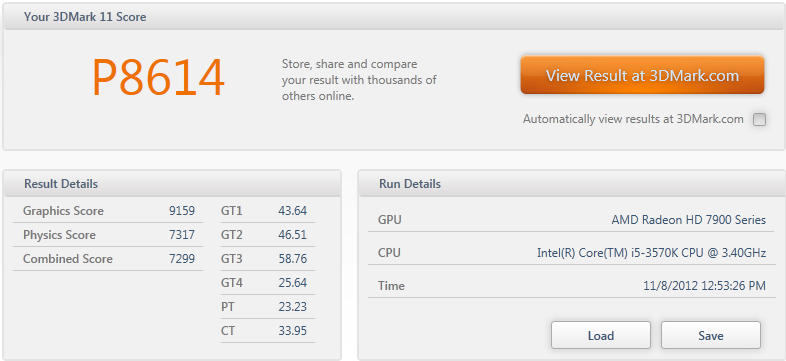Click the Graphics Score row
Screen dimensions: 786x361
pos(108,211)
